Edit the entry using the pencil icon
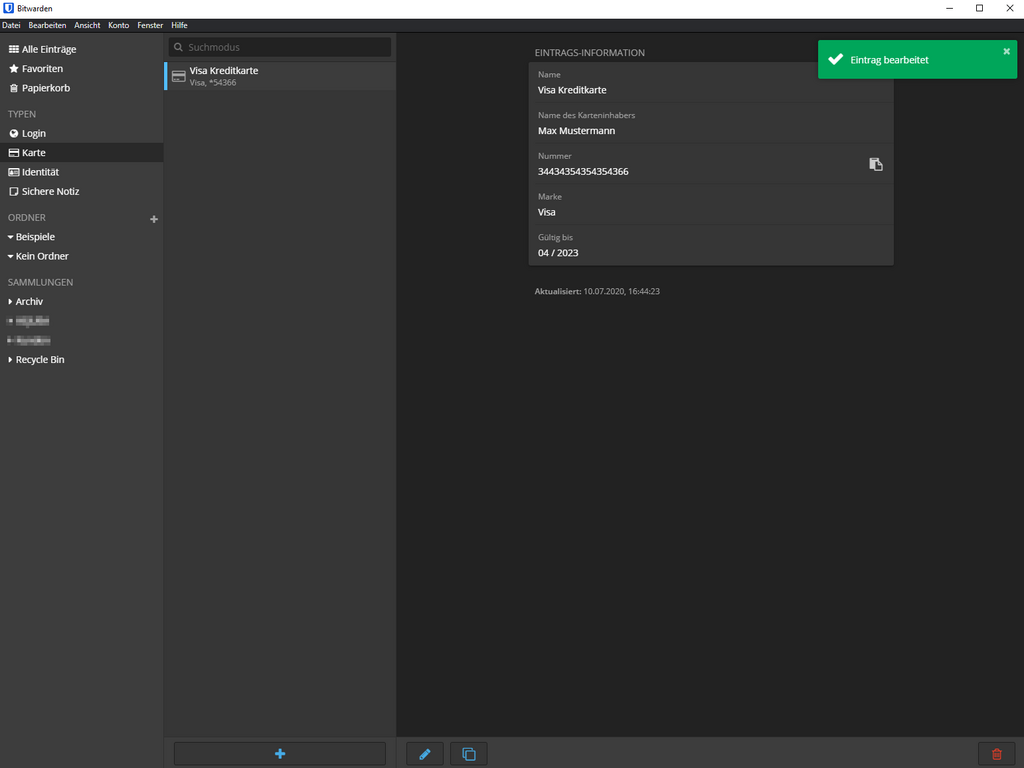Viewport: 1024px width, 768px height. [424, 754]
